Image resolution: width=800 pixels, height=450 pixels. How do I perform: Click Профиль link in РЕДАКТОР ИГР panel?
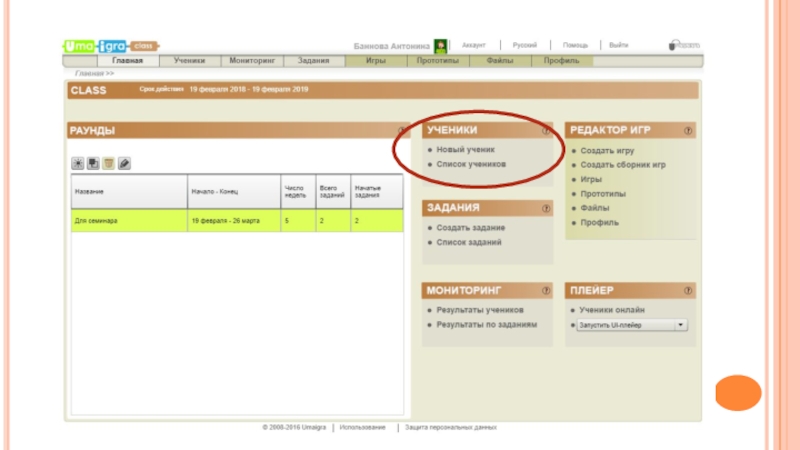click(599, 223)
